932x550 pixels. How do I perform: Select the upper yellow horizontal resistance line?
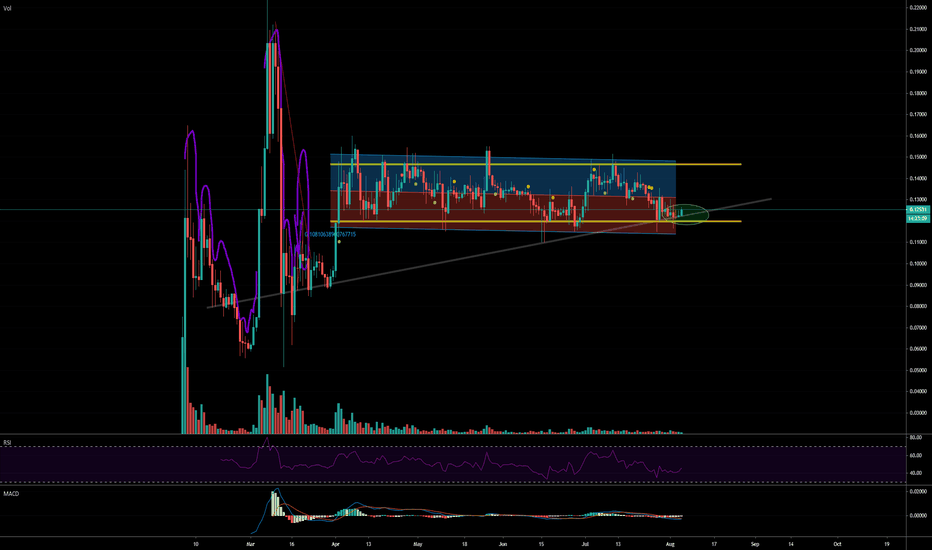click(536, 164)
